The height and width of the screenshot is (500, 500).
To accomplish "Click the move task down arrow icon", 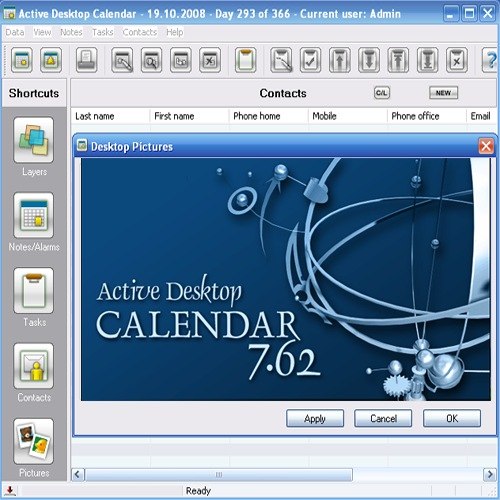I will tap(369, 60).
